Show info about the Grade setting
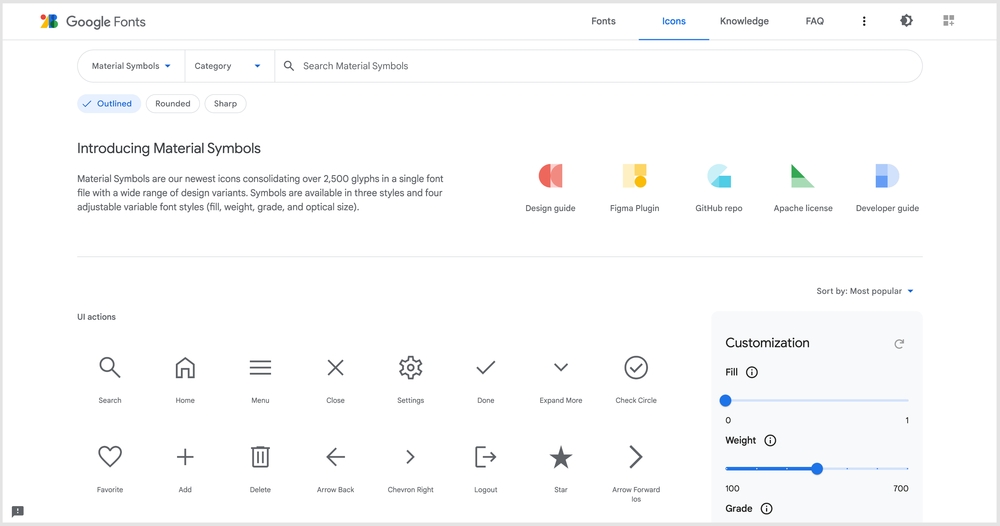Image resolution: width=1000 pixels, height=526 pixels. [x=767, y=509]
